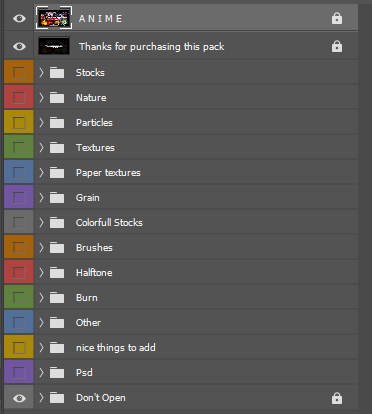
Task: Click the Burn group folder icon
Action: click(57, 297)
